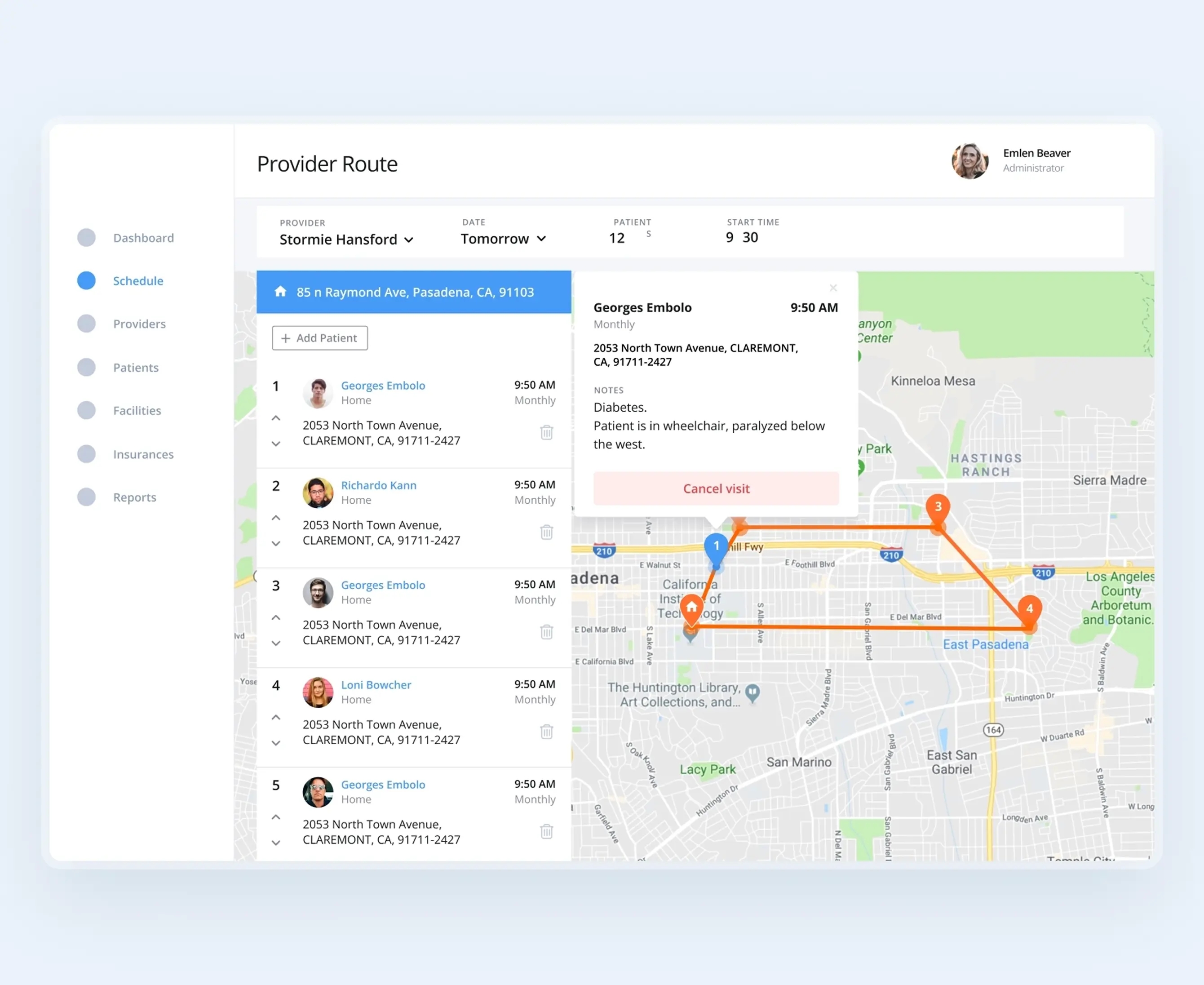Click the start time hour field
1204x985 pixels.
[729, 238]
